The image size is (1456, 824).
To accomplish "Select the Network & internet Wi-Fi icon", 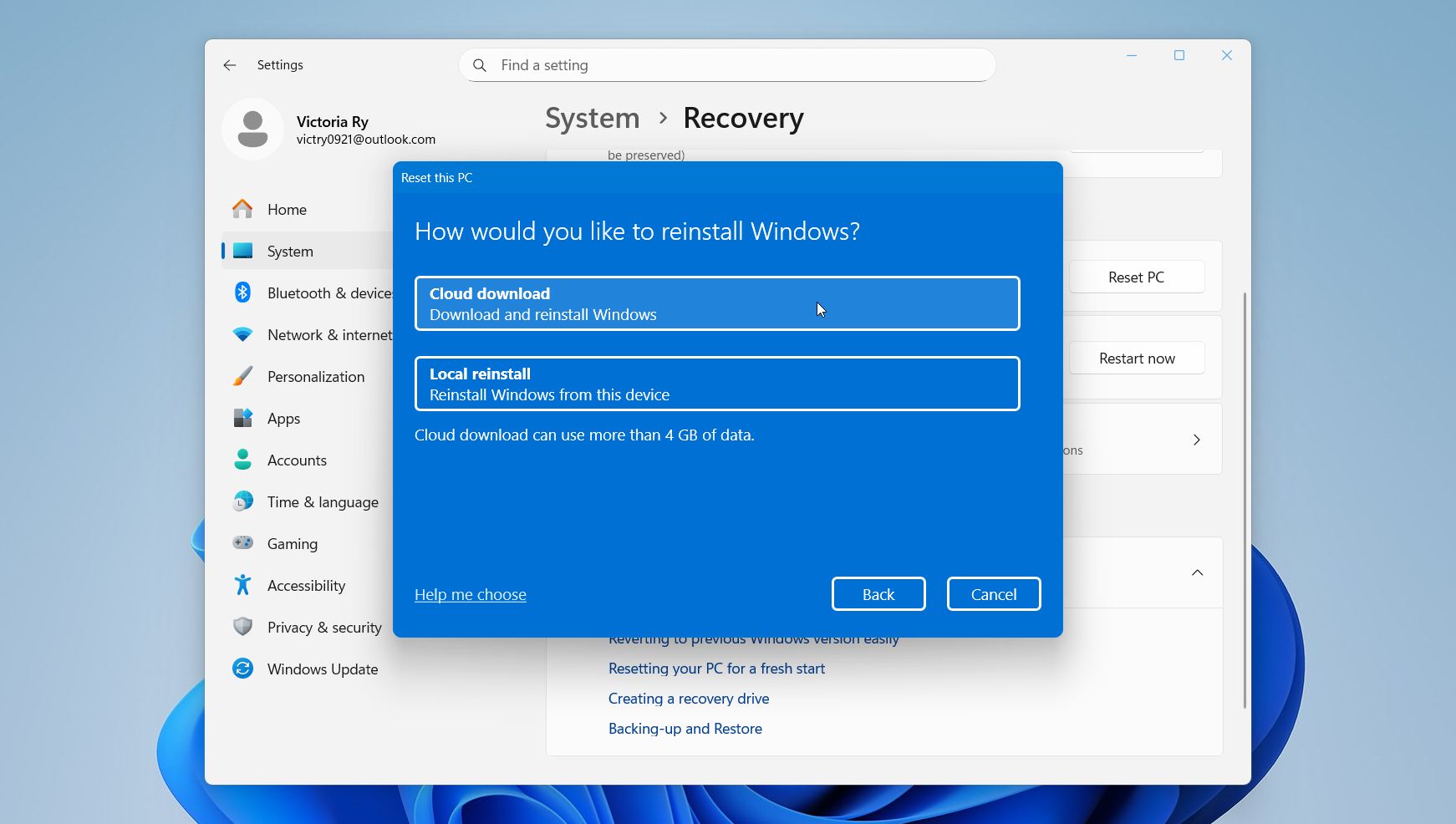I will tap(242, 334).
